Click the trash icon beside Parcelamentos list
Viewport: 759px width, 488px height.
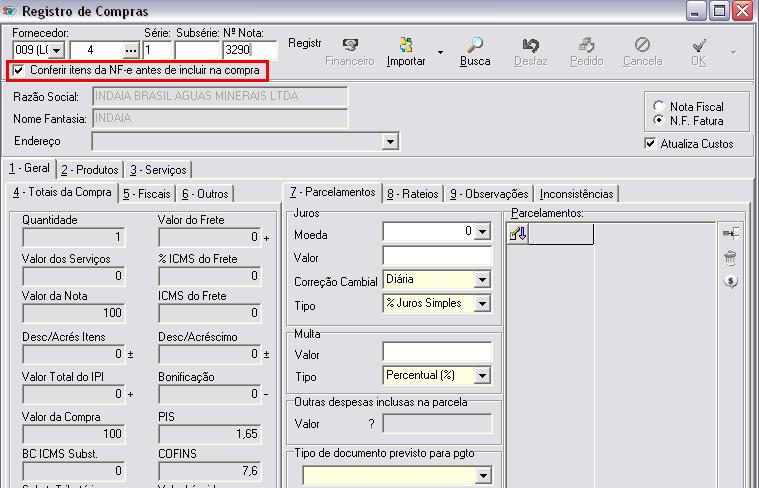[730, 257]
